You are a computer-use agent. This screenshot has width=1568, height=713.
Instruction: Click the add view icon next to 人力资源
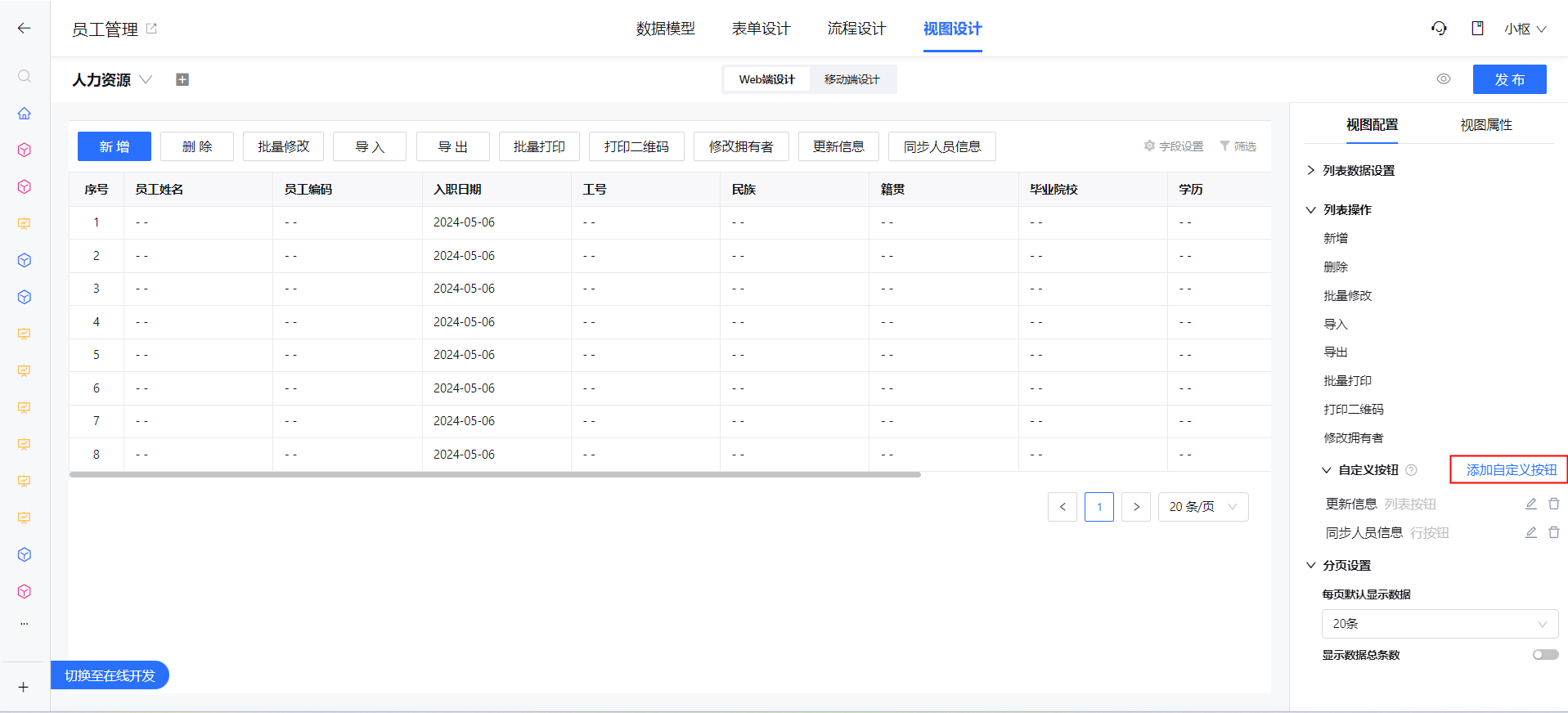[182, 79]
